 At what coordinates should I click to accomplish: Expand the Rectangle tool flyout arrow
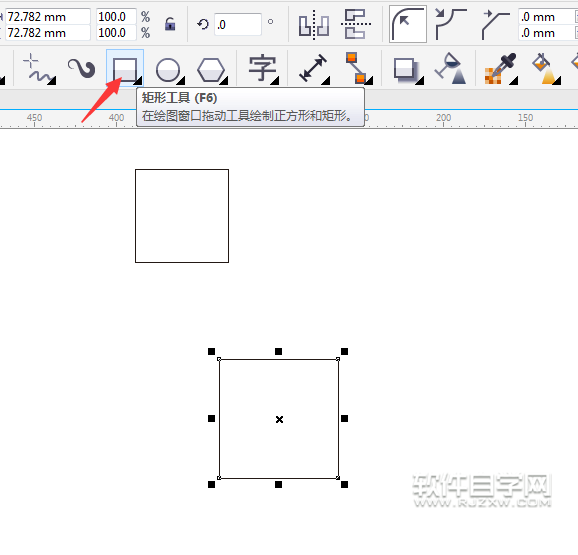[x=138, y=81]
